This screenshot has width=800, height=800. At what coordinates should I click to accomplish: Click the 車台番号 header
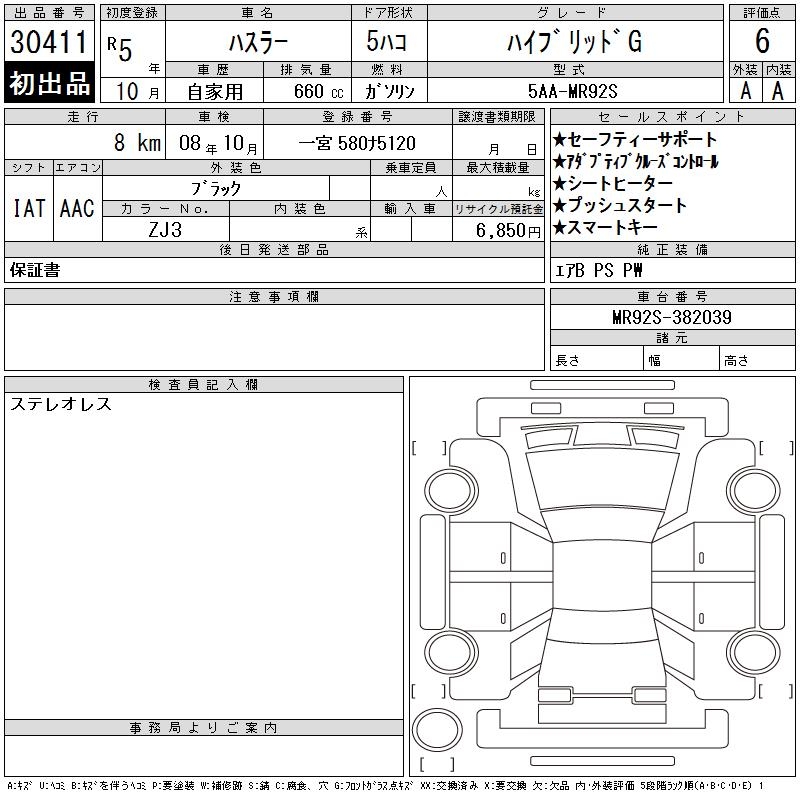(672, 296)
